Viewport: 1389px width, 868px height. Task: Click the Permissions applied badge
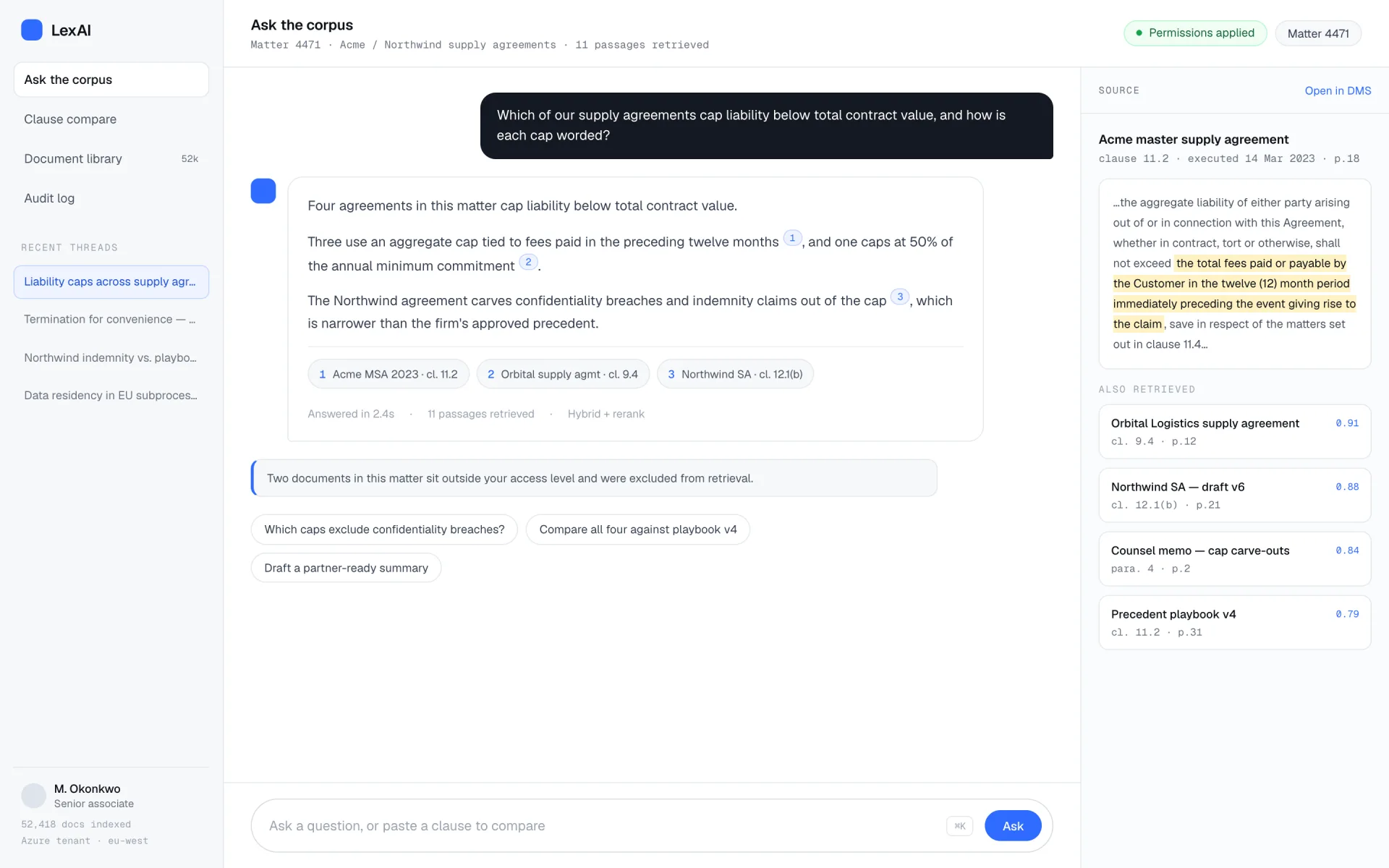[x=1195, y=33]
